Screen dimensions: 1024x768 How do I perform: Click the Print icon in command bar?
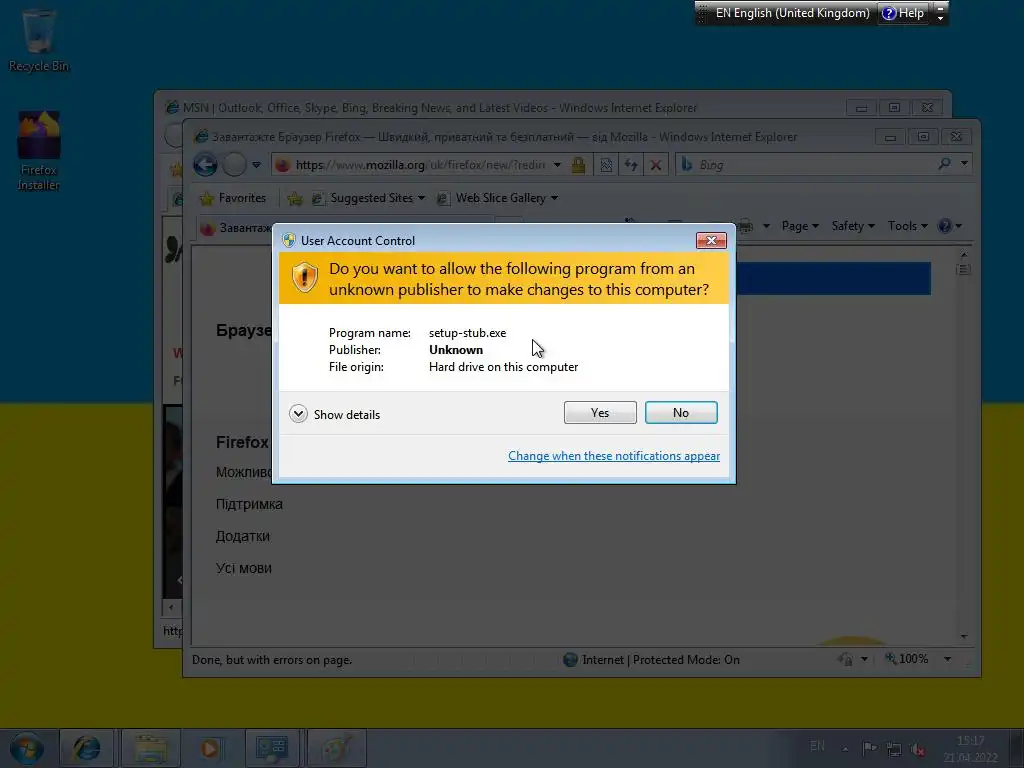click(x=746, y=226)
